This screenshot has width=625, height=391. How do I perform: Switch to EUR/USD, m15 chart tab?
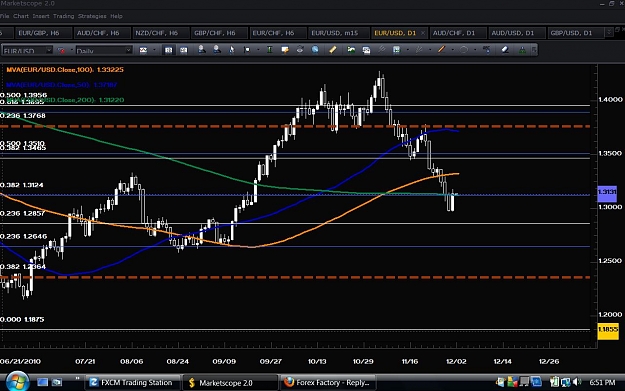(338, 33)
